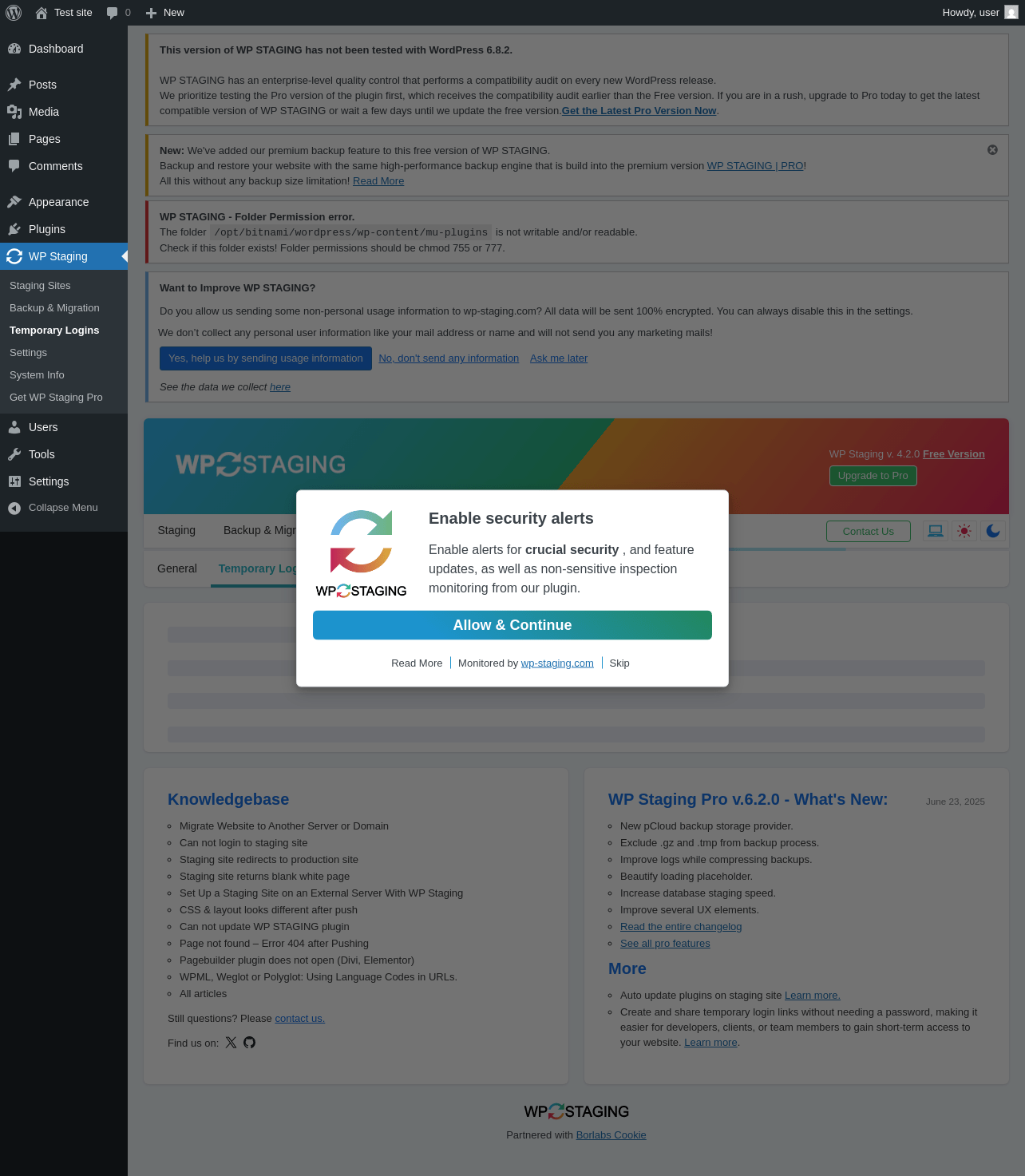Switch to the General tab
The image size is (1025, 1176).
tap(177, 568)
